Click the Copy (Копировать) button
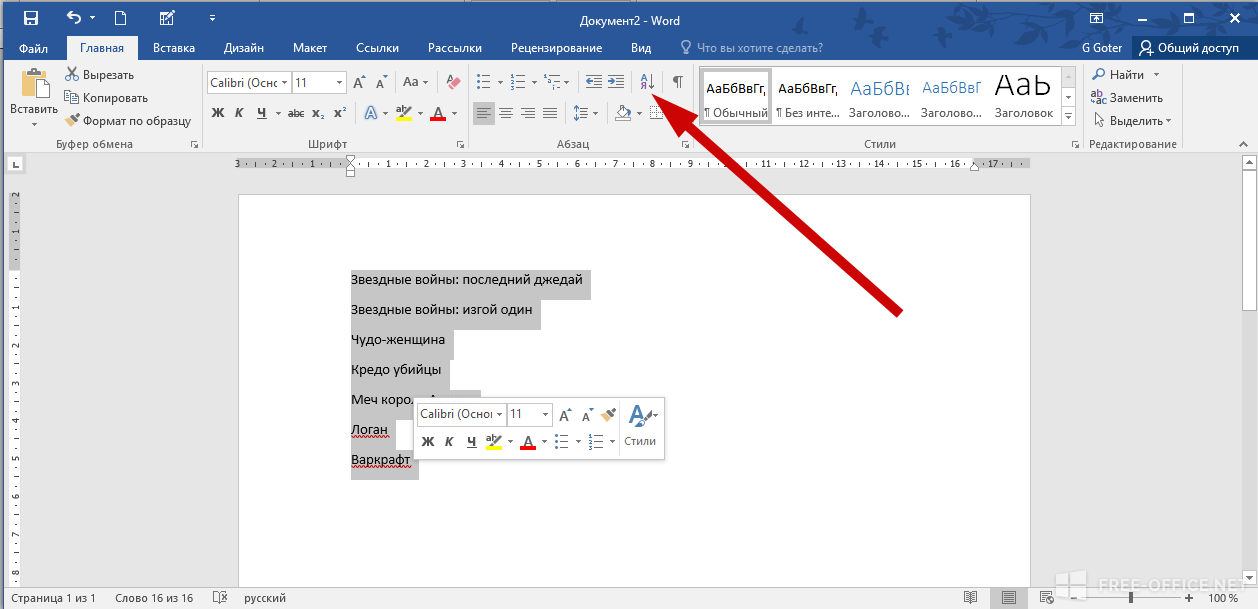Image resolution: width=1258 pixels, height=609 pixels. [x=106, y=98]
